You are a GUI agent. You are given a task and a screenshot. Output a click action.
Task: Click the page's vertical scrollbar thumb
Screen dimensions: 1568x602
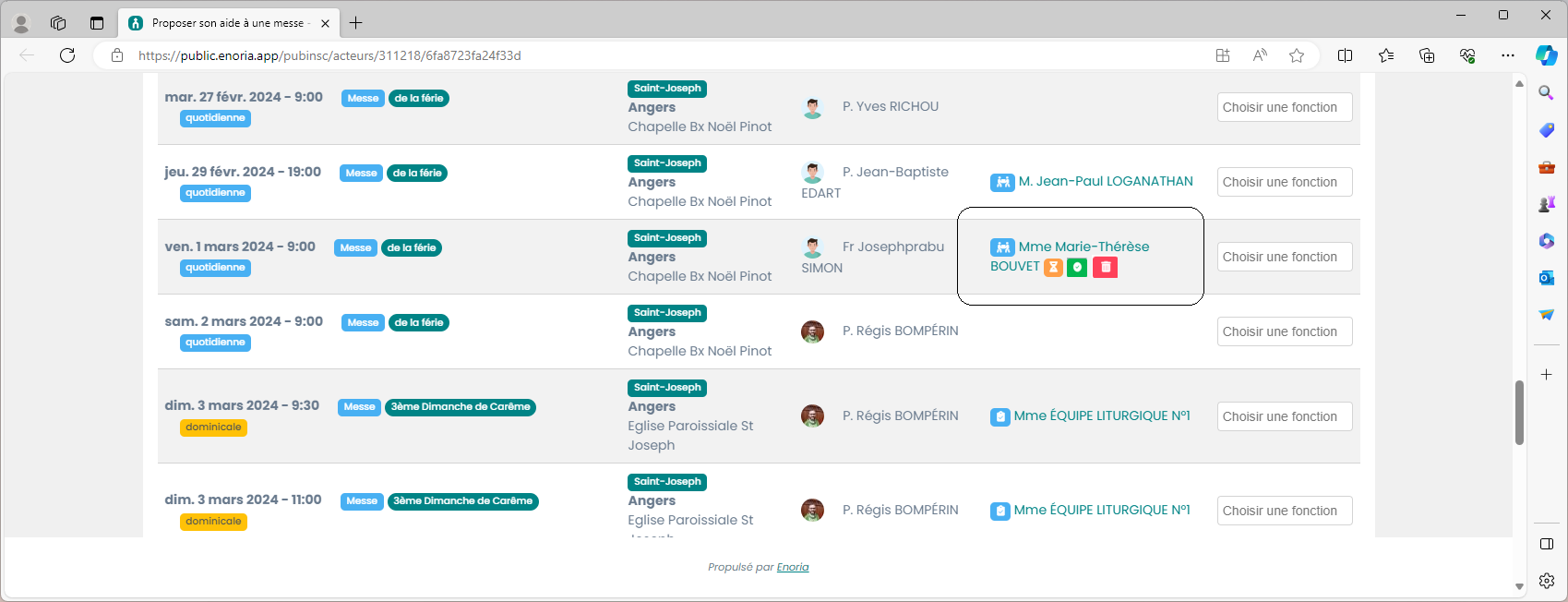point(1519,412)
